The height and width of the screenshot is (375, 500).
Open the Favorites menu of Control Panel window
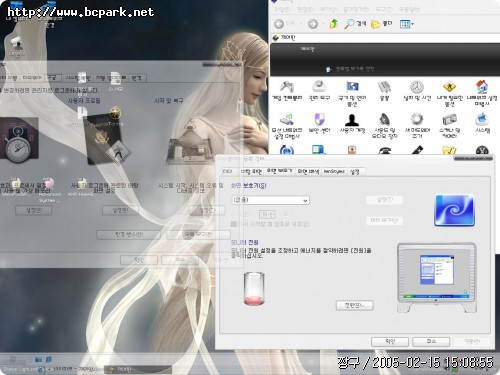[x=356, y=9]
